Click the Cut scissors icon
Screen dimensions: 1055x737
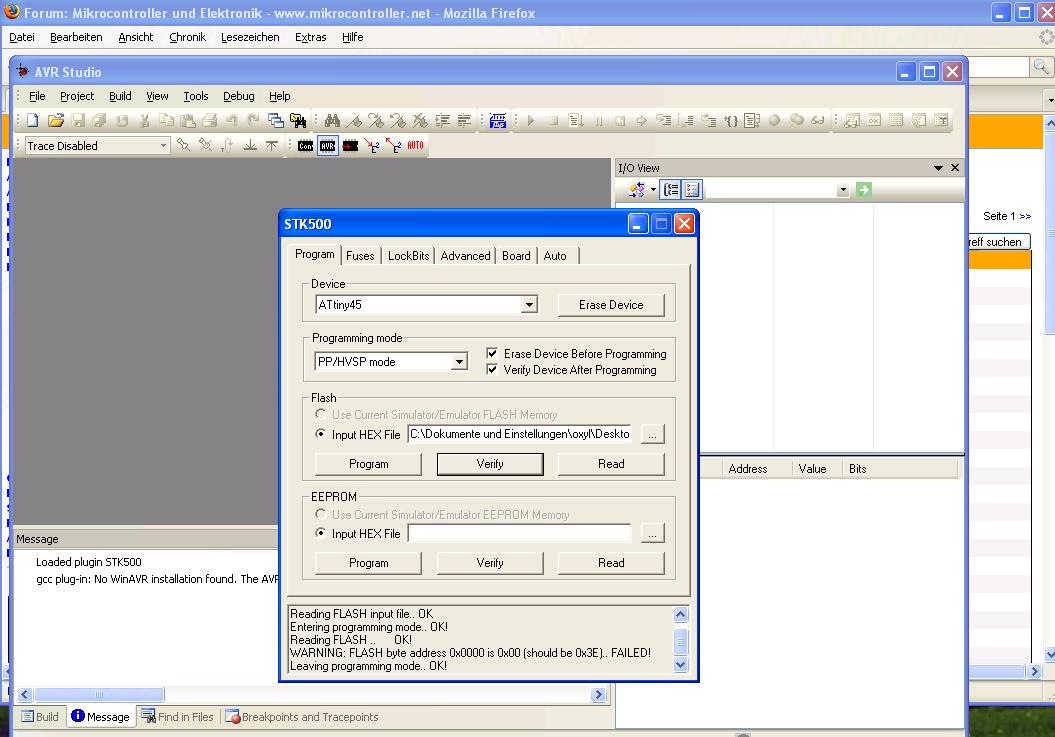pyautogui.click(x=144, y=120)
